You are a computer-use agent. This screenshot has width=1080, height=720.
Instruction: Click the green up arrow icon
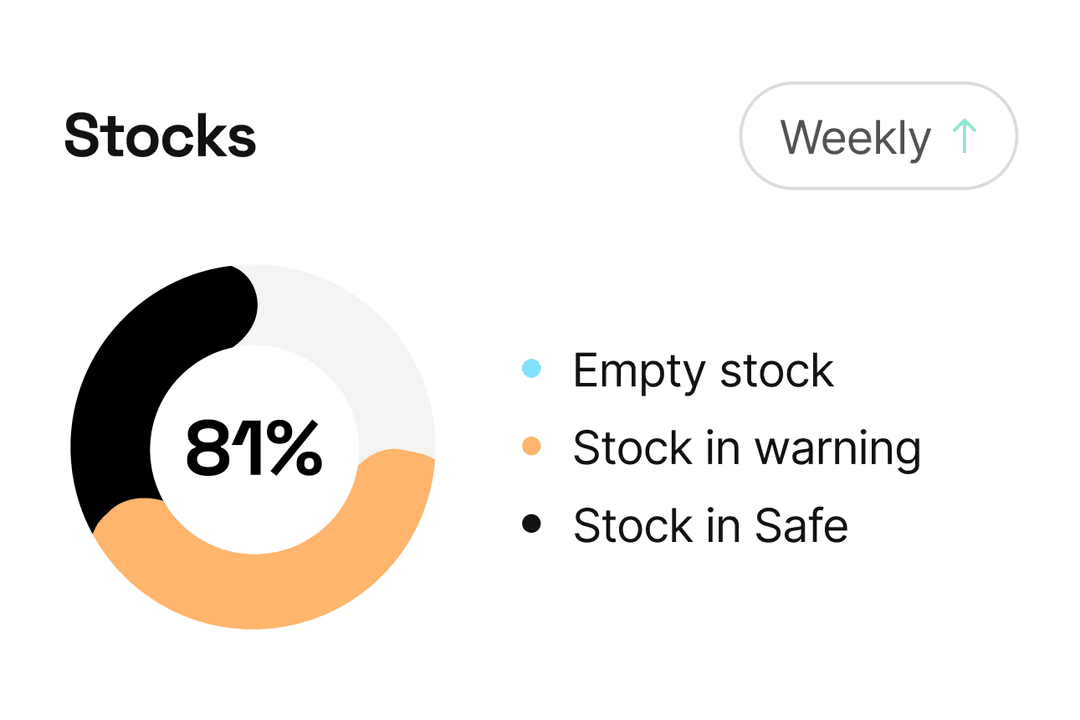pos(964,136)
